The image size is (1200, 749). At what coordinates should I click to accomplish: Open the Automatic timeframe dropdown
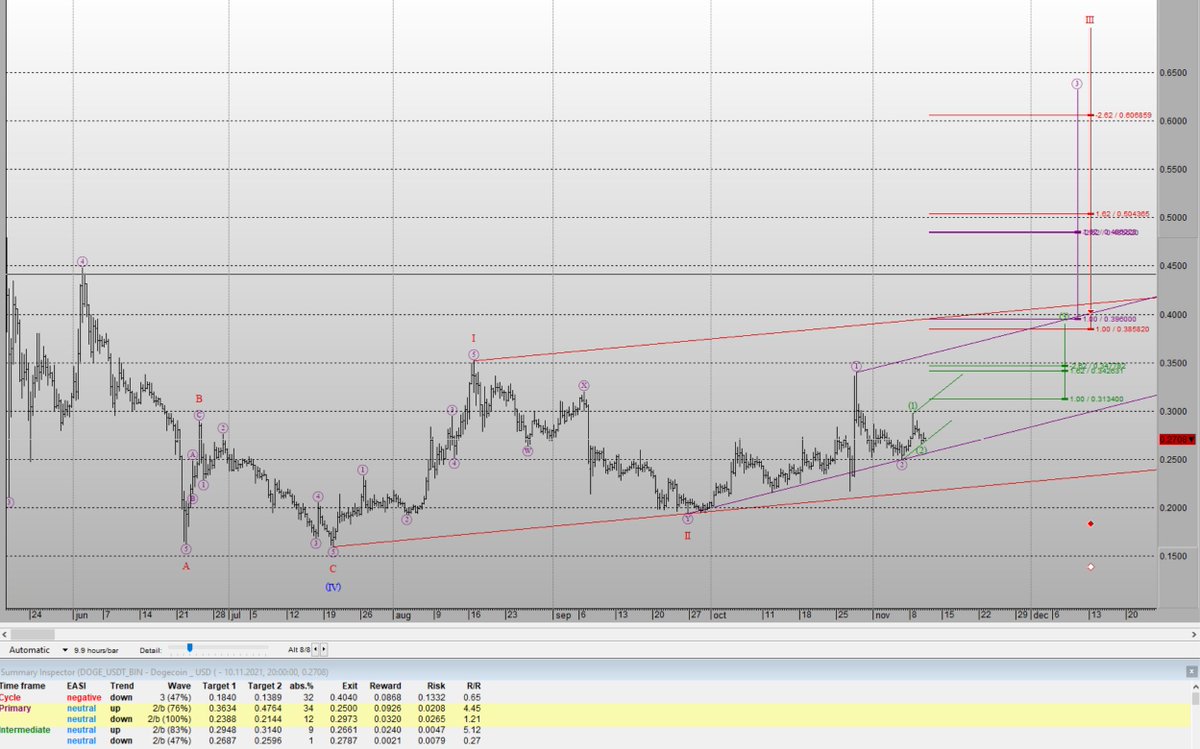[x=38, y=650]
